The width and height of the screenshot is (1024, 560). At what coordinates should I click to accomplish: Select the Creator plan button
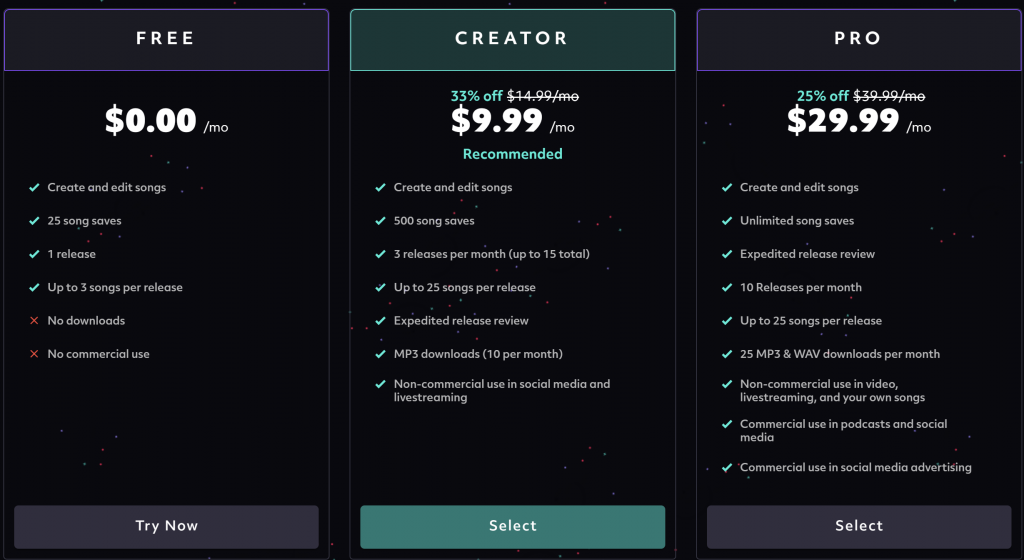(x=513, y=526)
